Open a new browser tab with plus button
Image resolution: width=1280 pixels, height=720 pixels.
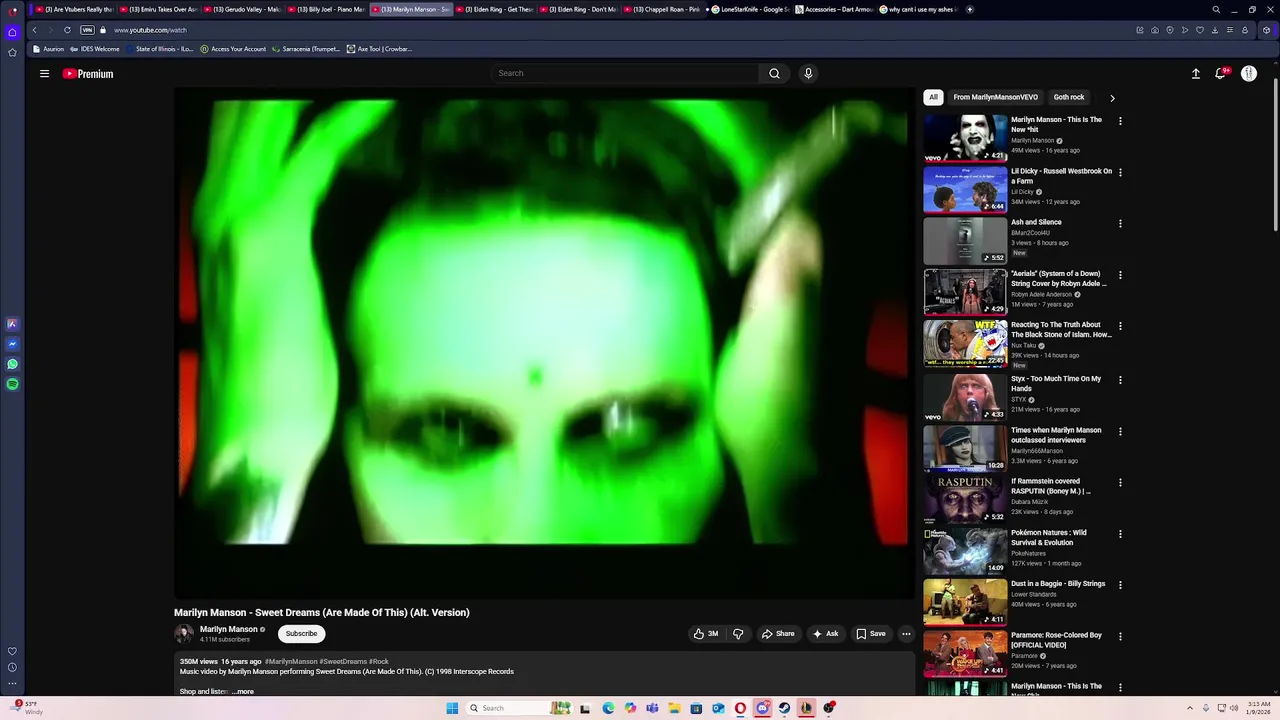[x=970, y=9]
